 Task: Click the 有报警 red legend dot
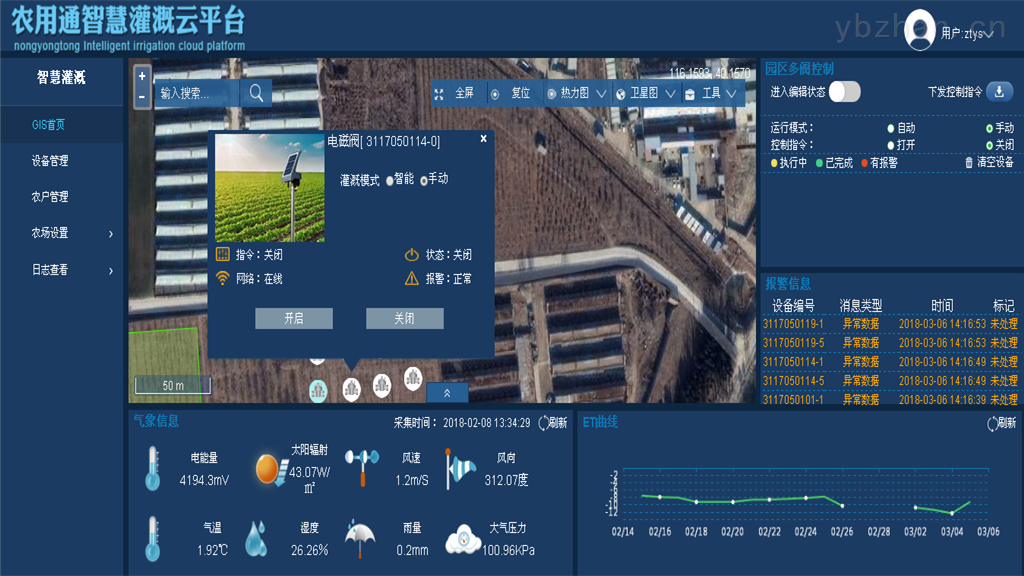(865, 163)
